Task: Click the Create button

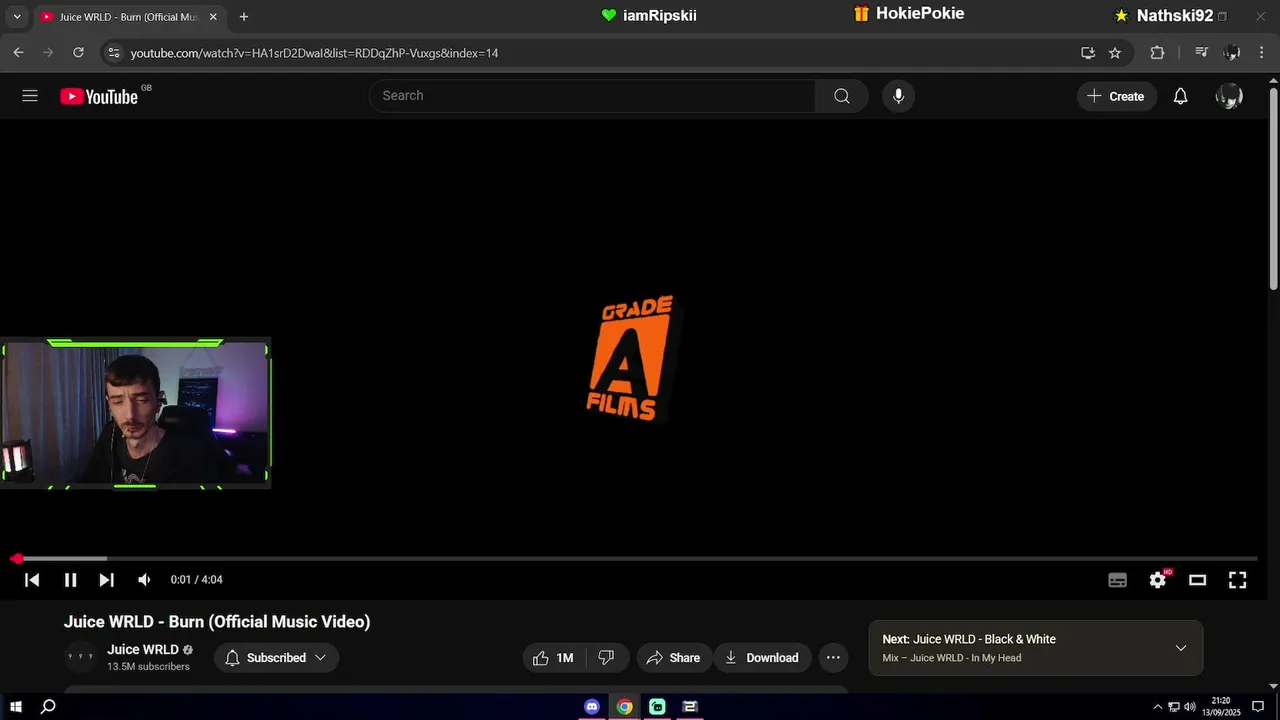Action: [x=1117, y=96]
